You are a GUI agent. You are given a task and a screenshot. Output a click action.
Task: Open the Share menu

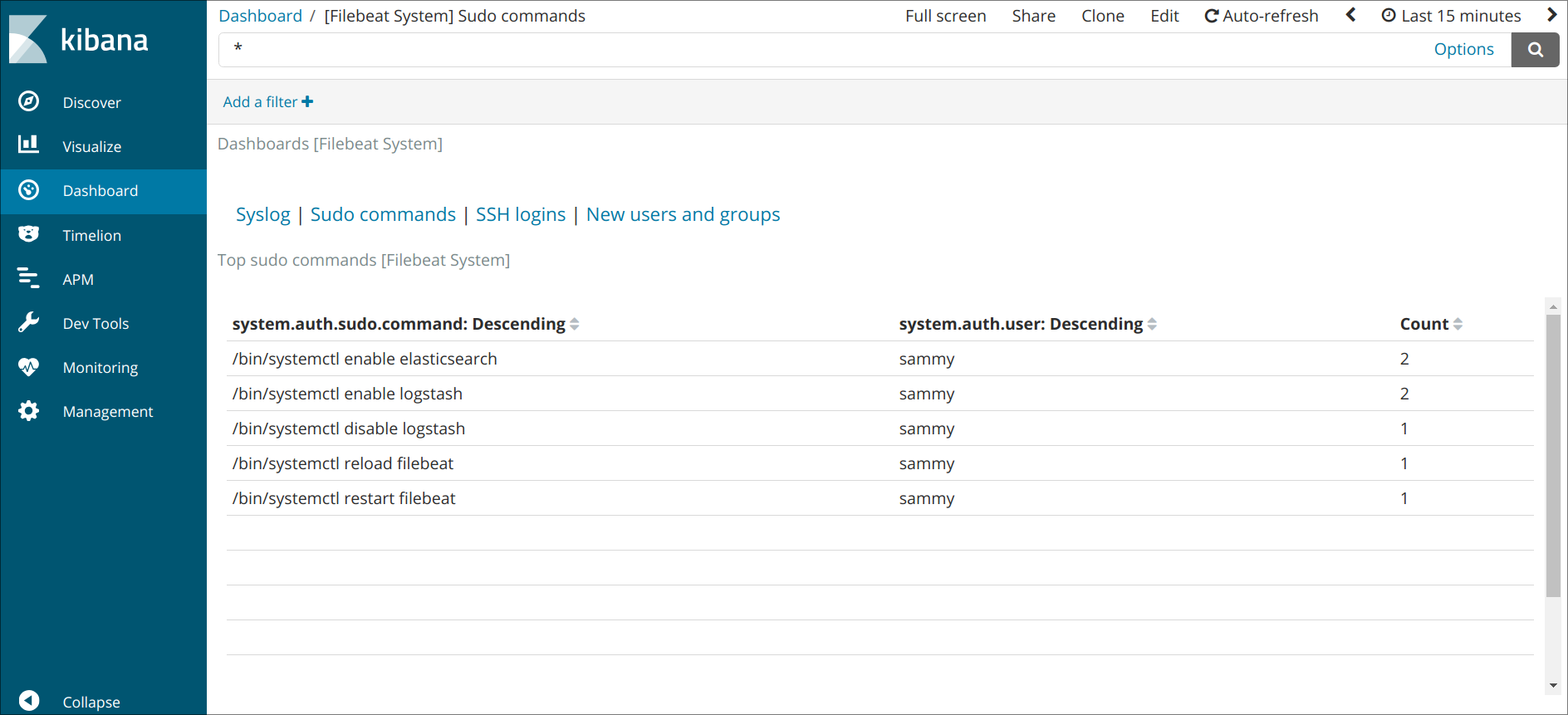(x=1033, y=16)
